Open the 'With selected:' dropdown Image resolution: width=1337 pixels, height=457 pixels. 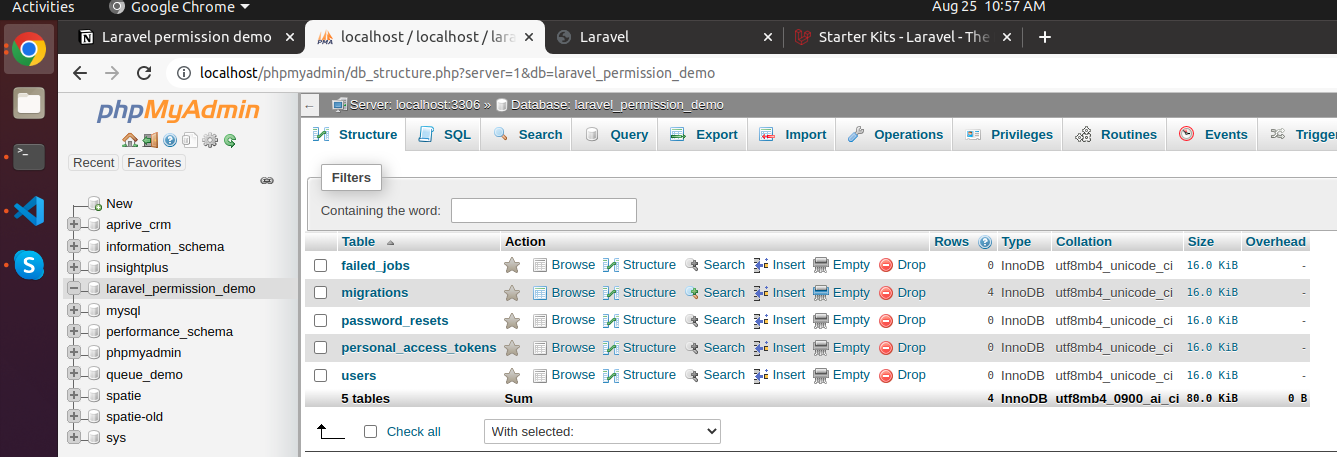pos(602,431)
